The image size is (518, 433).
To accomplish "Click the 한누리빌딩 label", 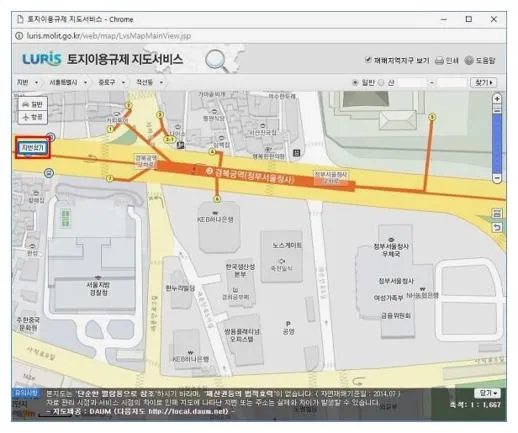I will point(180,288).
